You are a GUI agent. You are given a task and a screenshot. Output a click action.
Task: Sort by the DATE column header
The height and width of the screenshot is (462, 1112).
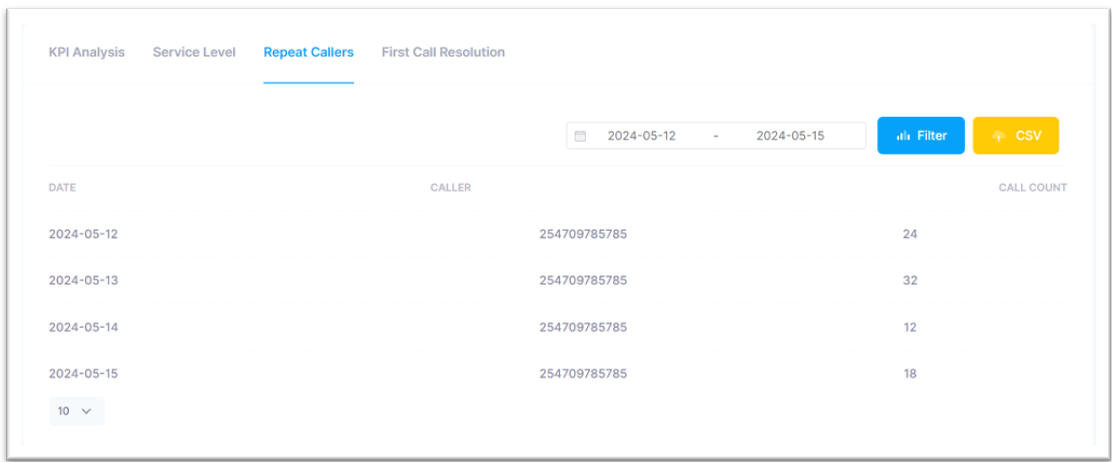pos(62,188)
